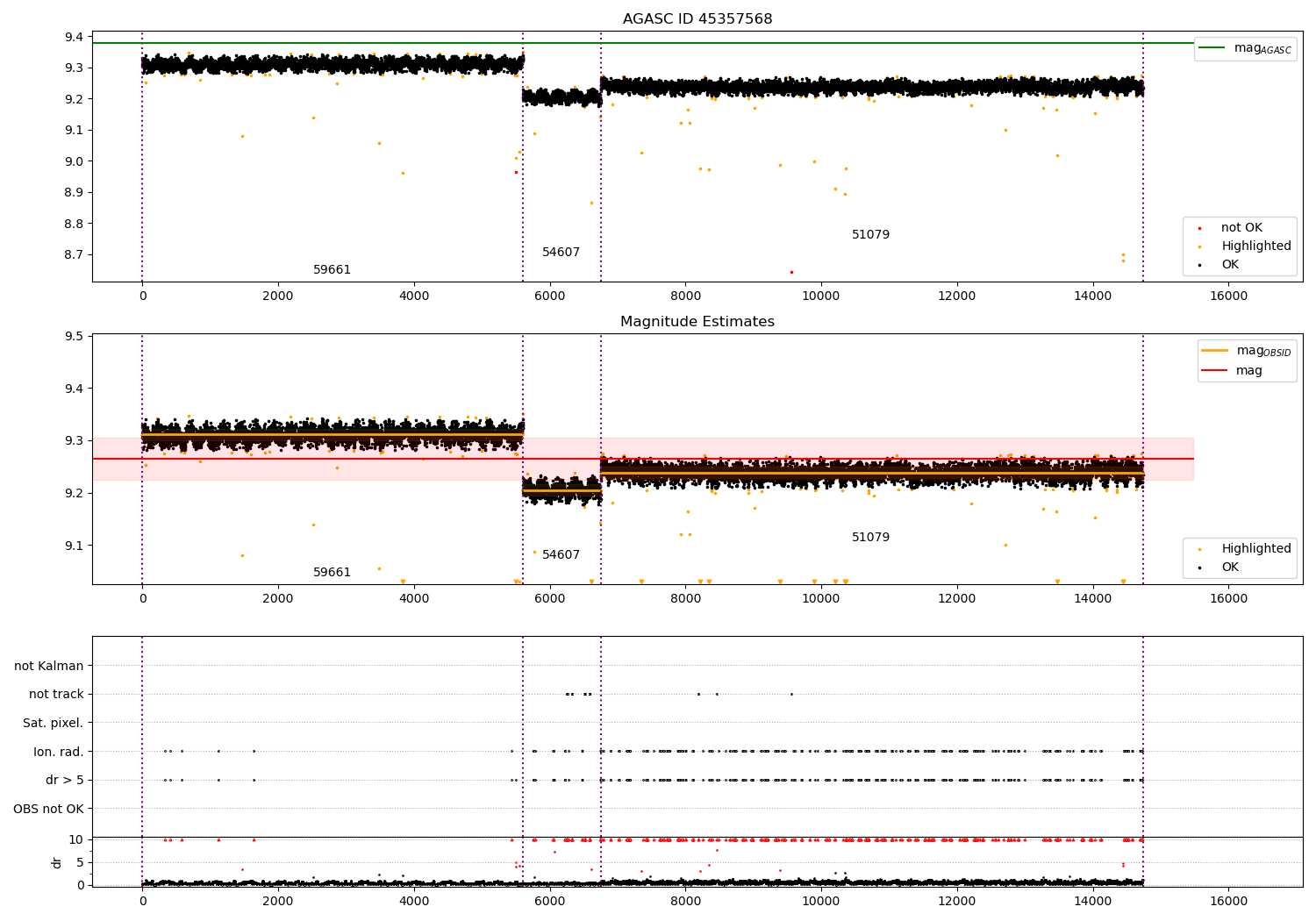Click the Magnitude Estimates subplot title
Screen dimensions: 1316x921
coord(697,322)
